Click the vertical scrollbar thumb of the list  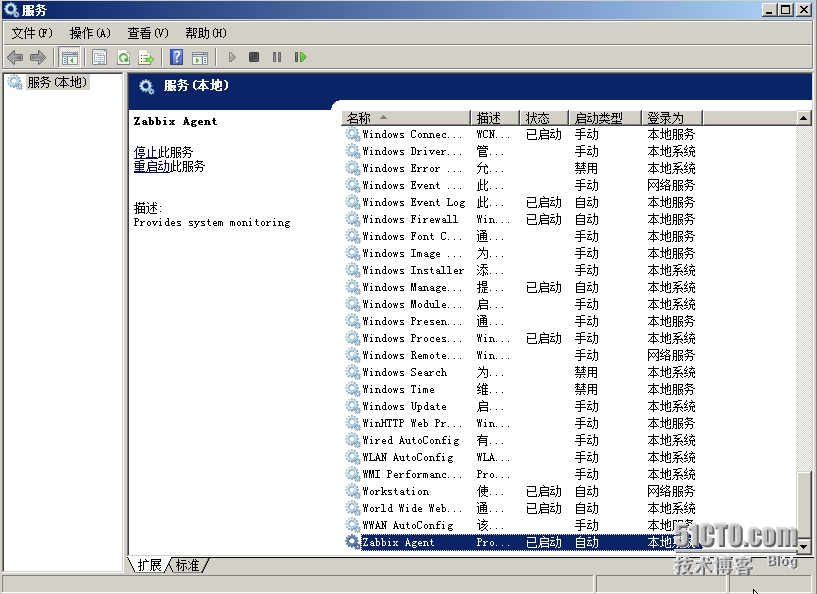point(803,505)
